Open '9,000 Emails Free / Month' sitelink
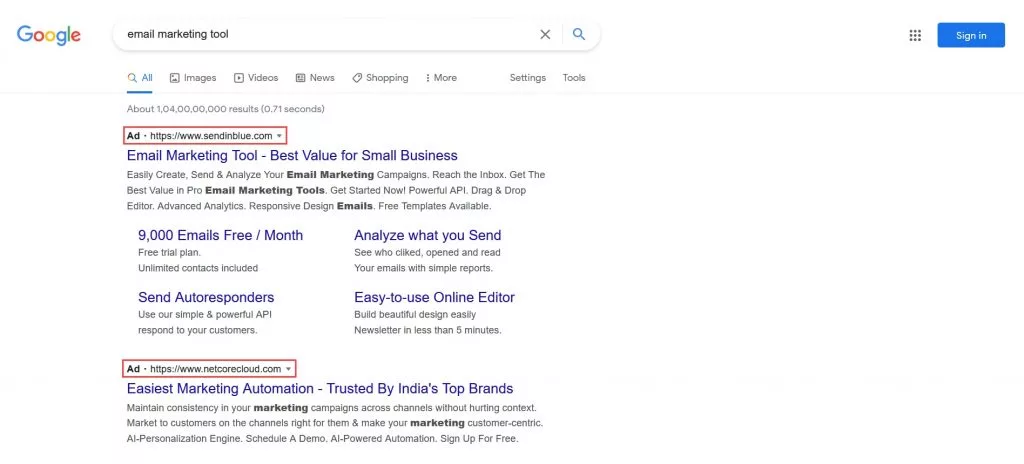This screenshot has height=464, width=1024. coord(220,235)
